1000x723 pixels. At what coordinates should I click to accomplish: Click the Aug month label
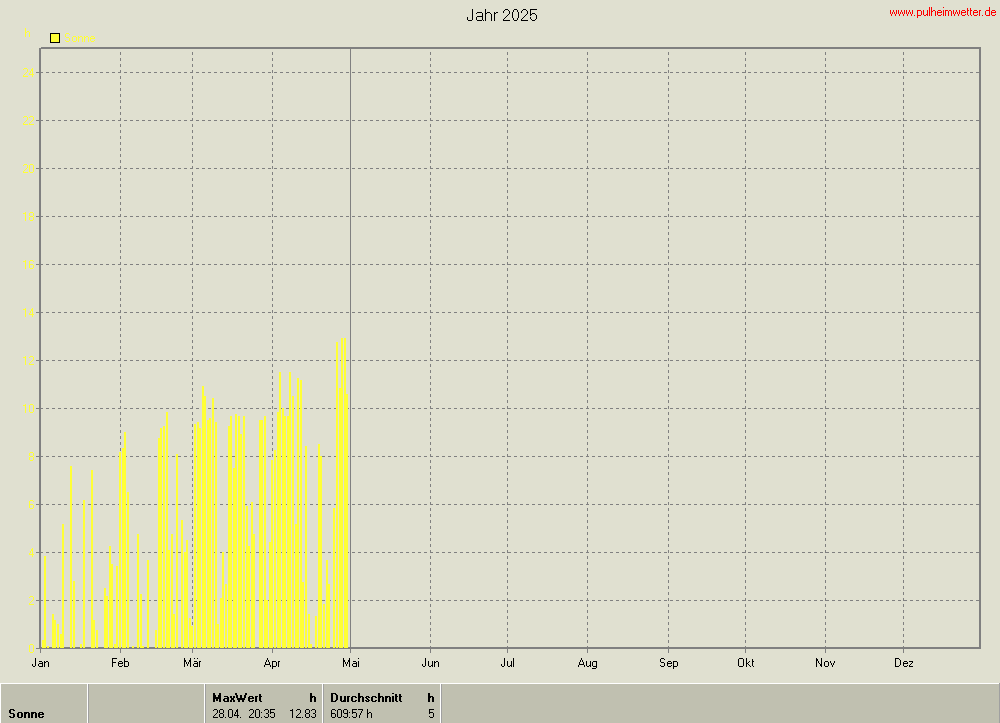[587, 663]
